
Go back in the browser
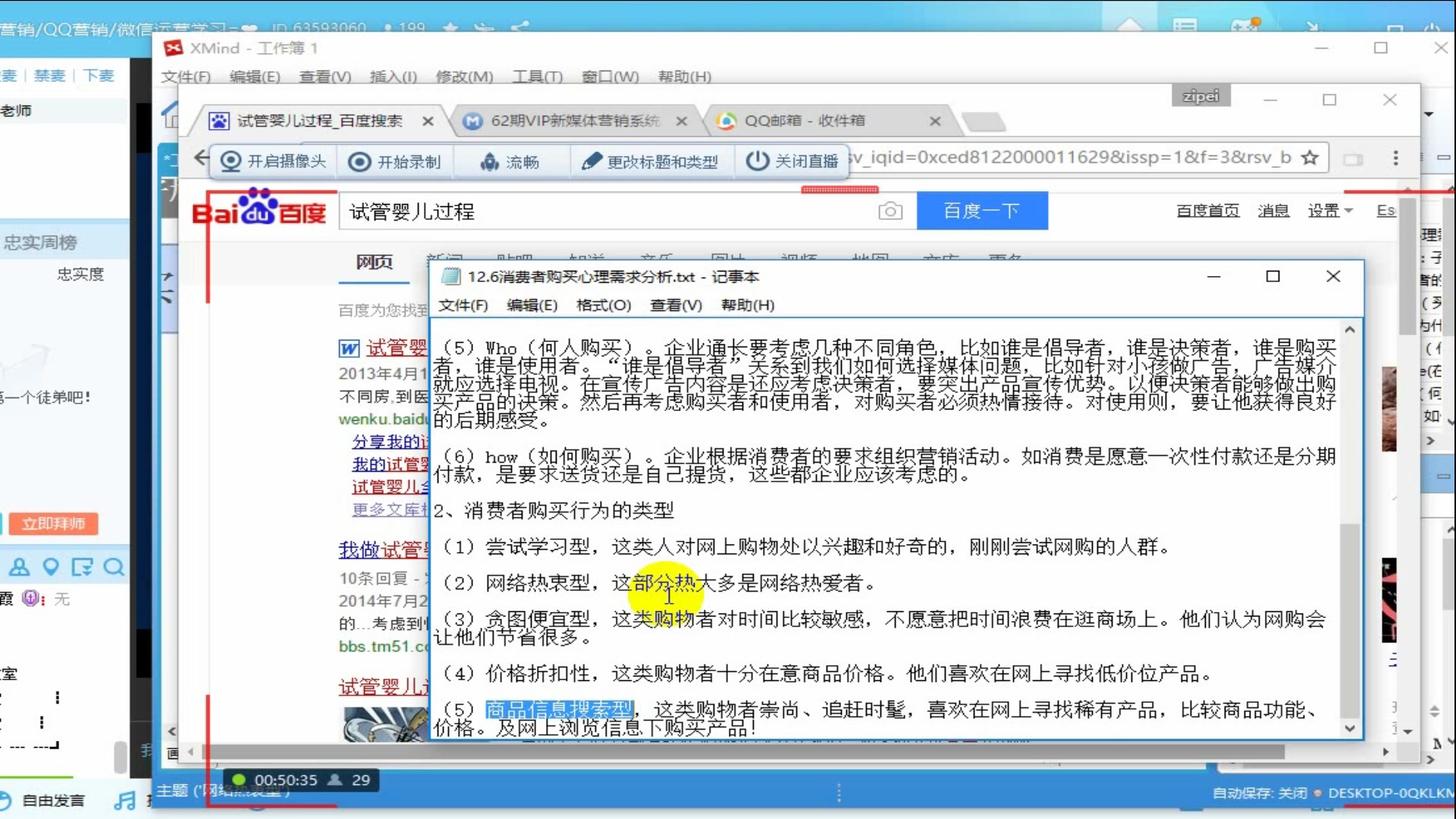pos(201,158)
